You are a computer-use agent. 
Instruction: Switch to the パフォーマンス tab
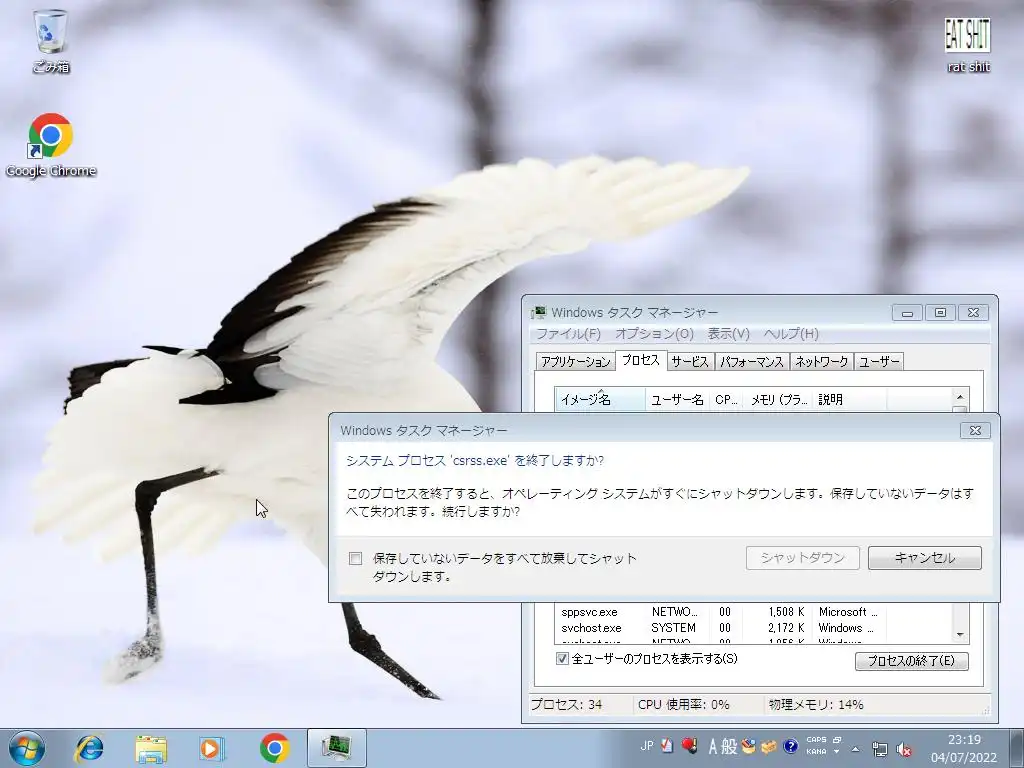(x=752, y=361)
